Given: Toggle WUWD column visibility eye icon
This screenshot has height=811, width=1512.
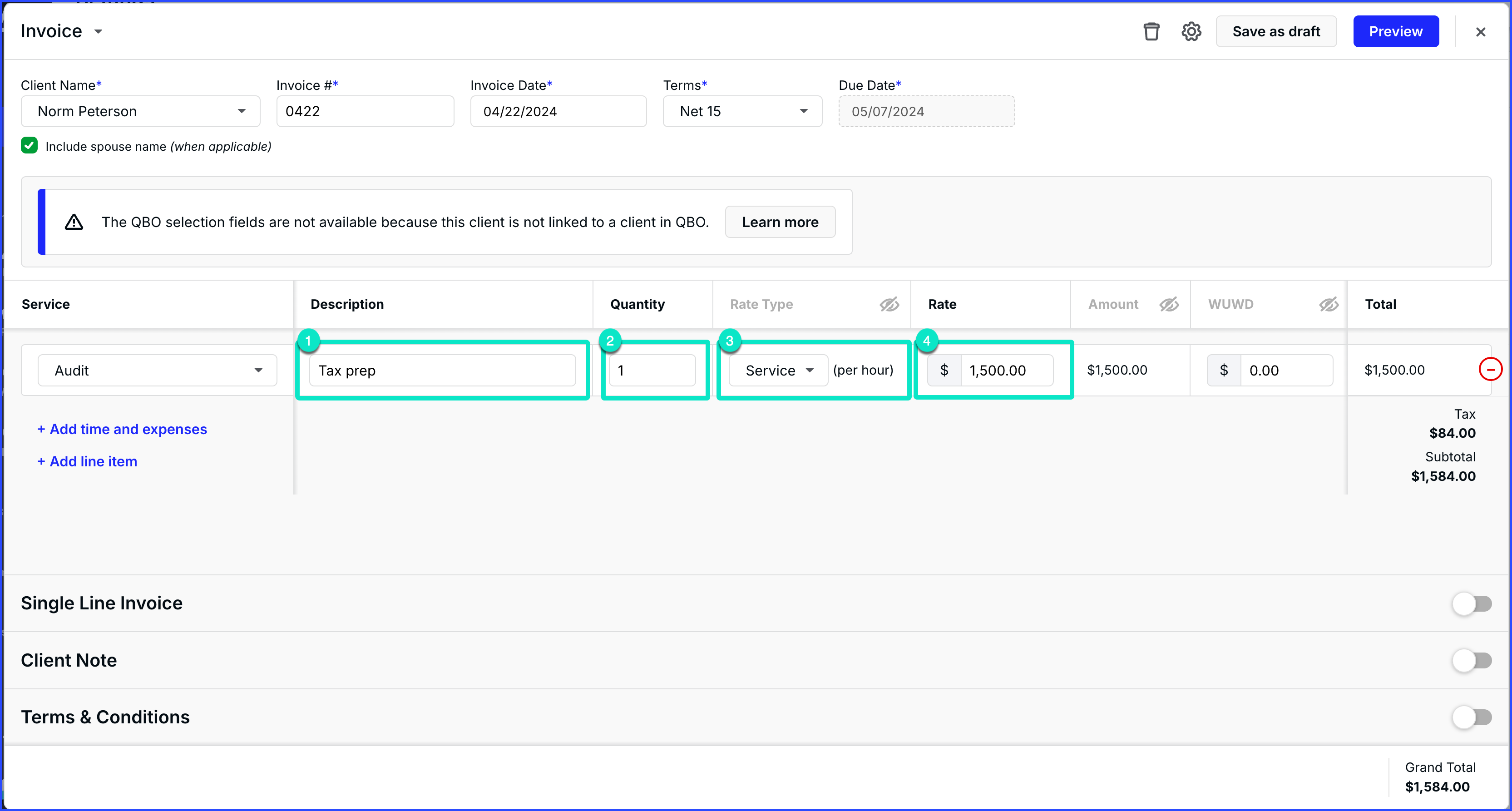Looking at the screenshot, I should (x=1328, y=304).
